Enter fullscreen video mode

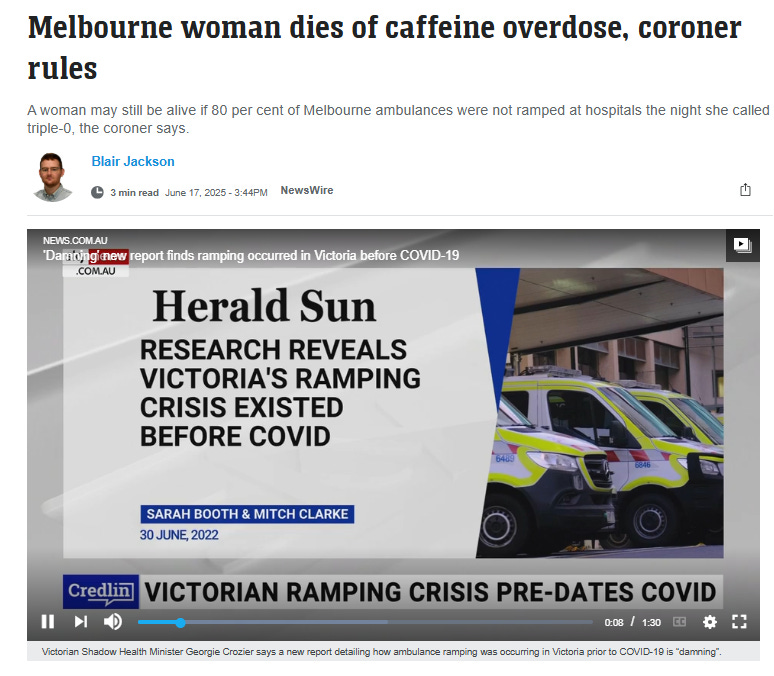(x=739, y=622)
